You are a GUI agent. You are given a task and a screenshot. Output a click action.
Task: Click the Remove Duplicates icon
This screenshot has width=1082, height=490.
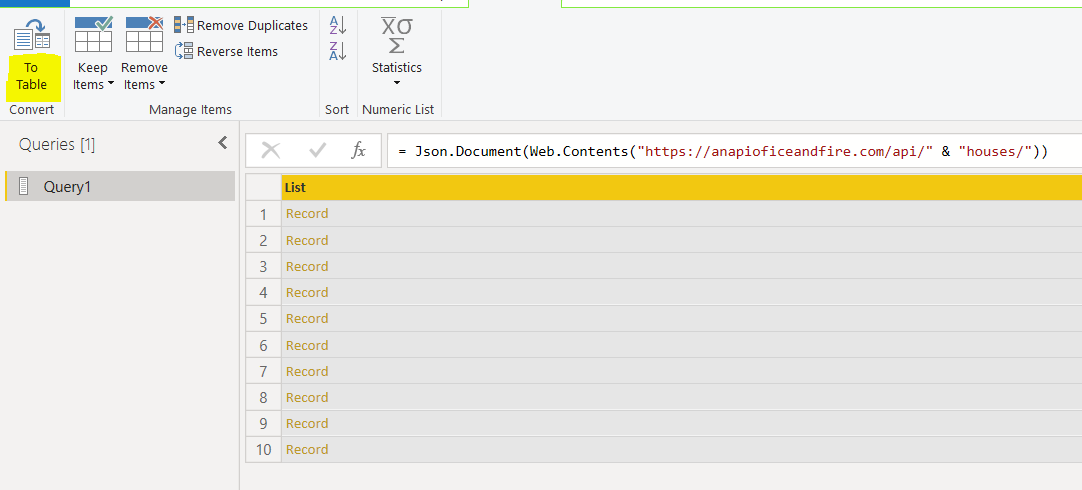pos(184,25)
